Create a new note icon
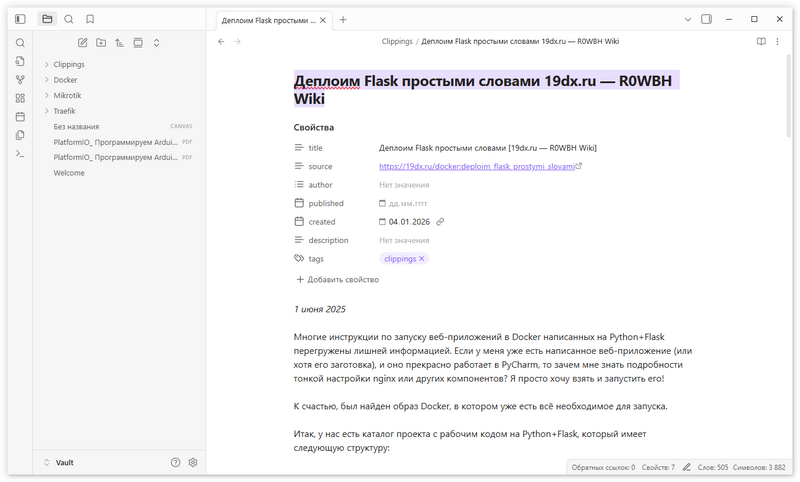Viewport: 800px width, 482px height. pos(83,43)
